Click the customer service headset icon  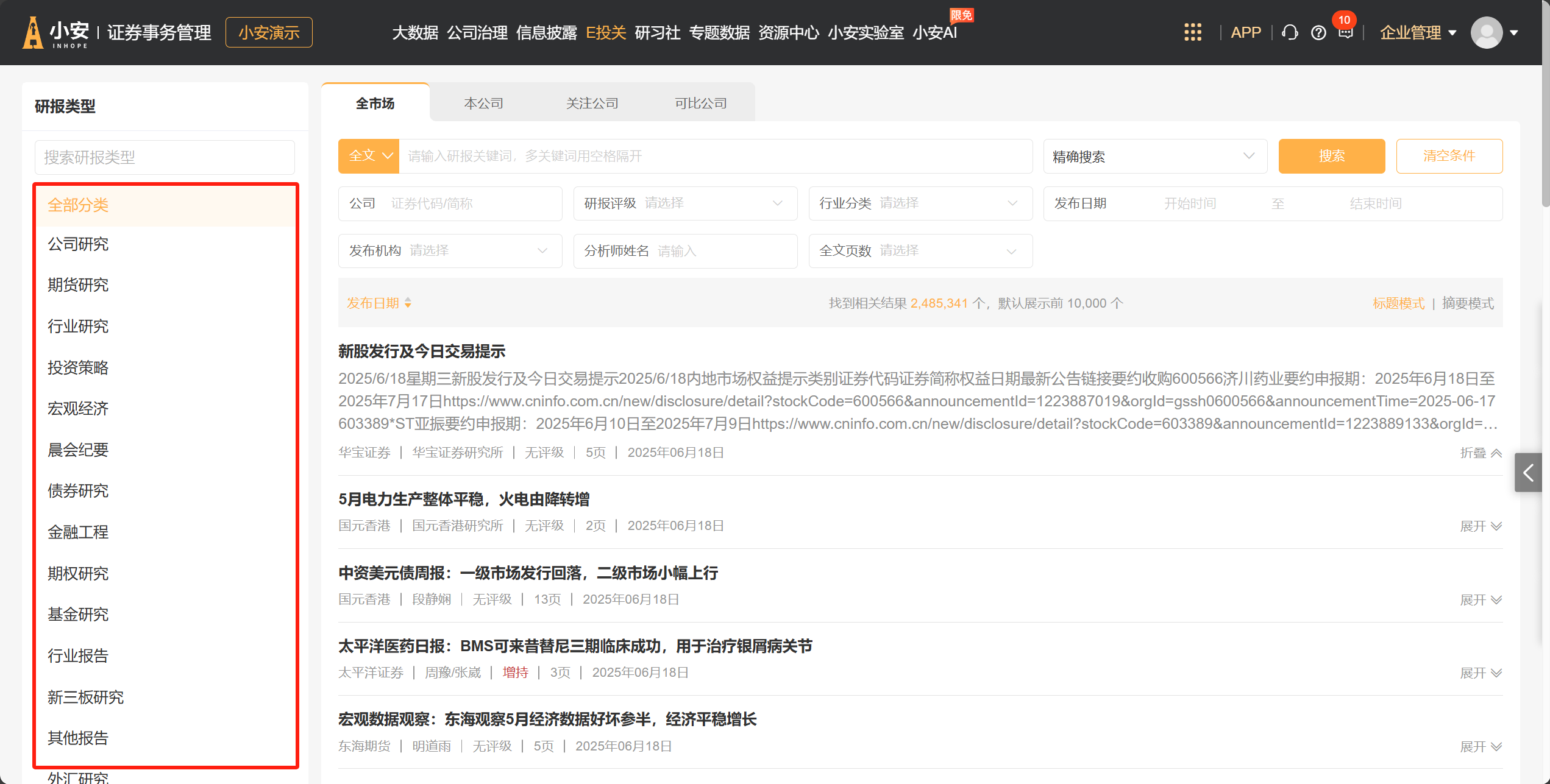pyautogui.click(x=1289, y=32)
